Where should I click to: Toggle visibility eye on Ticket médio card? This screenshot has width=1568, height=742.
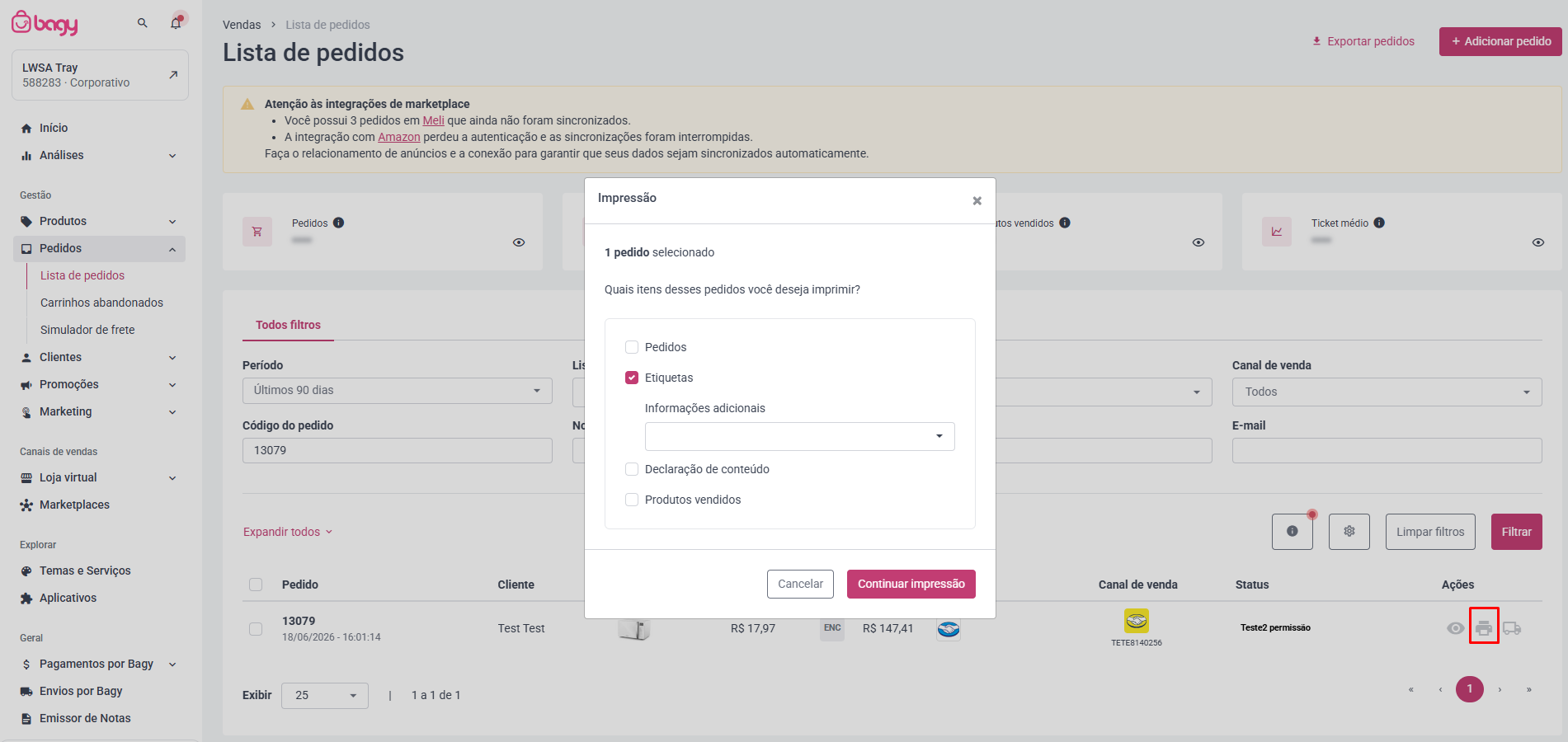point(1538,242)
